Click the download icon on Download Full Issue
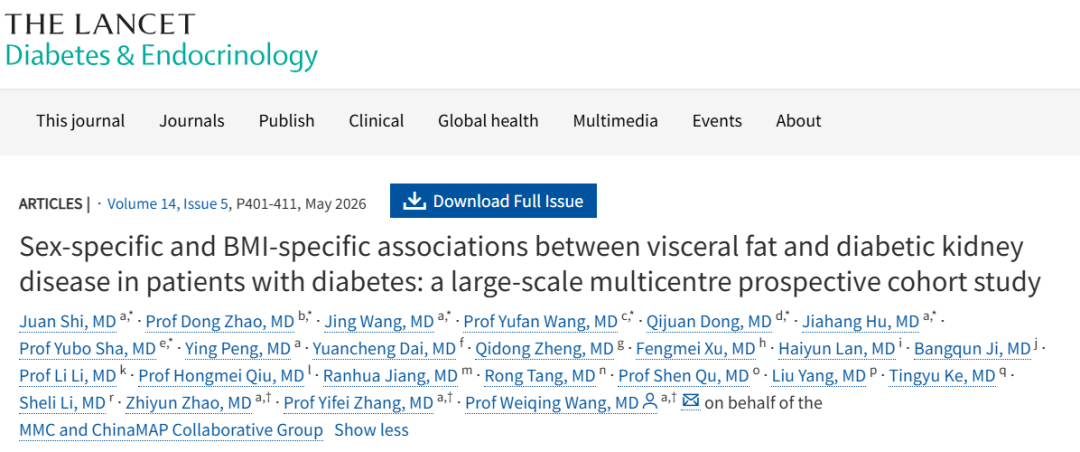Viewport: 1080px width, 452px height. tap(414, 201)
